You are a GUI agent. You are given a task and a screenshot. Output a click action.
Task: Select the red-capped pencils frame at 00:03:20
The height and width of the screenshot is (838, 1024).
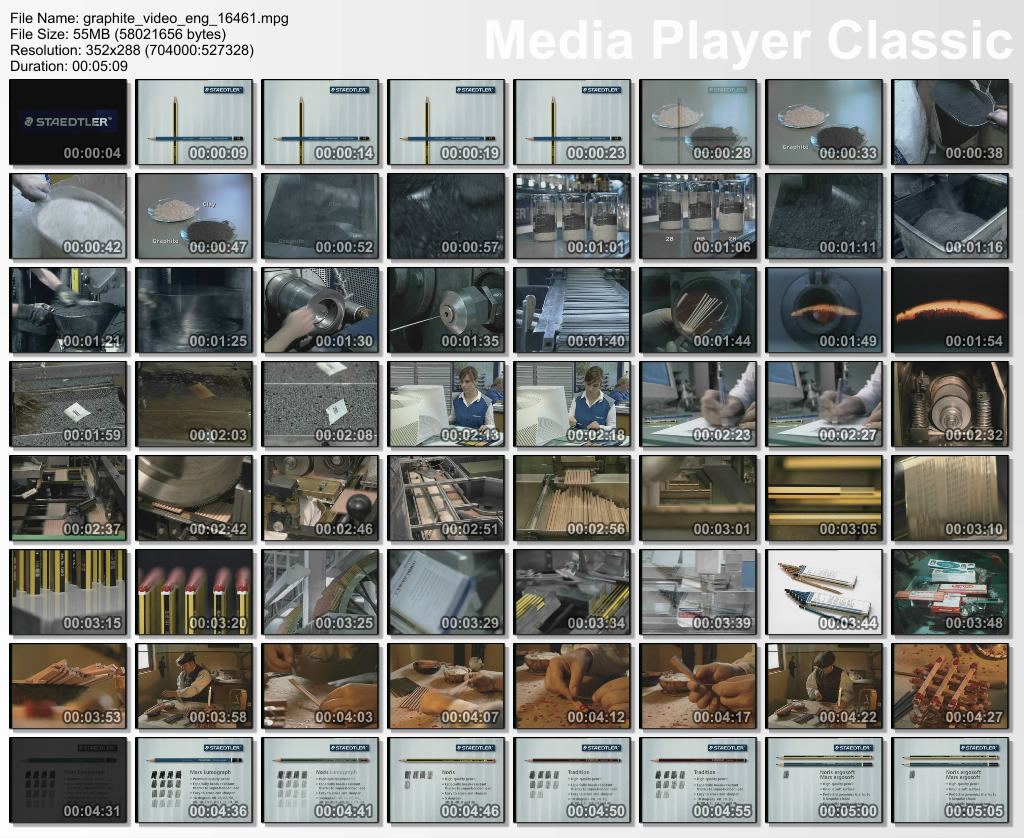tap(194, 591)
